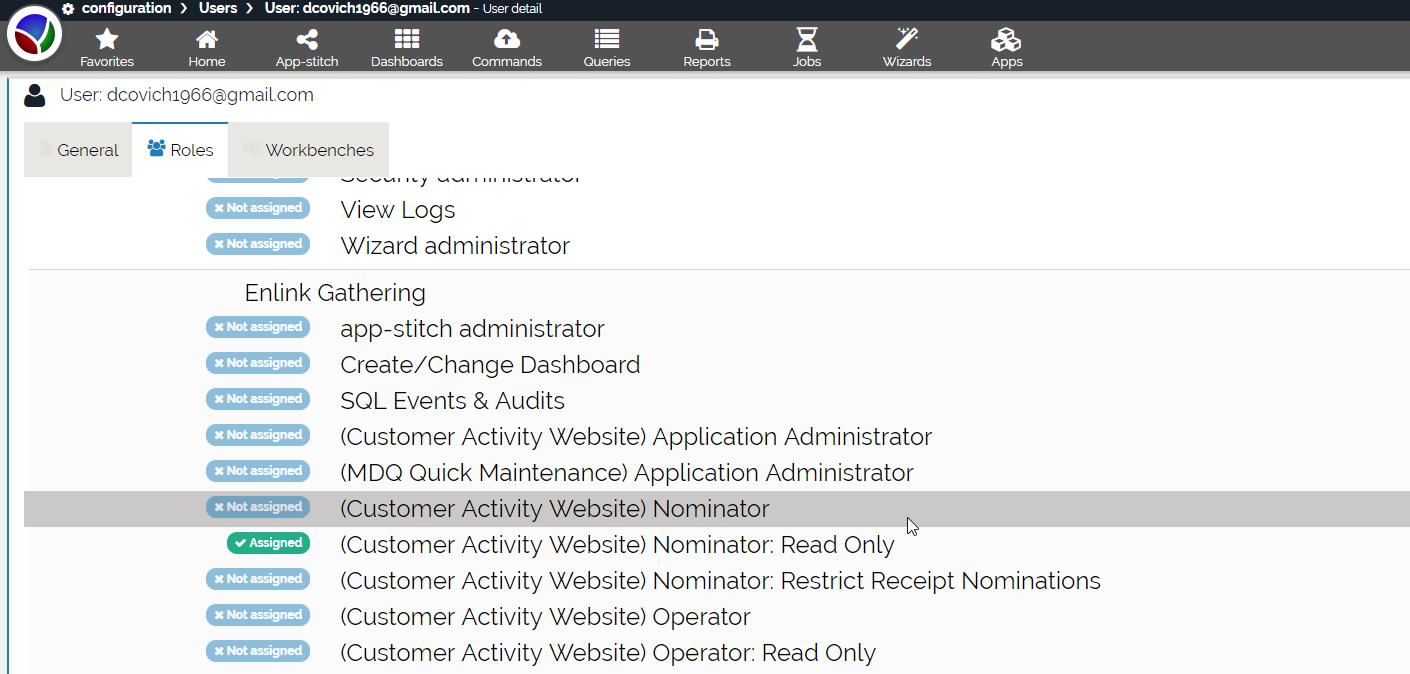
Task: Click the application logo in top-left corner
Action: (34, 33)
